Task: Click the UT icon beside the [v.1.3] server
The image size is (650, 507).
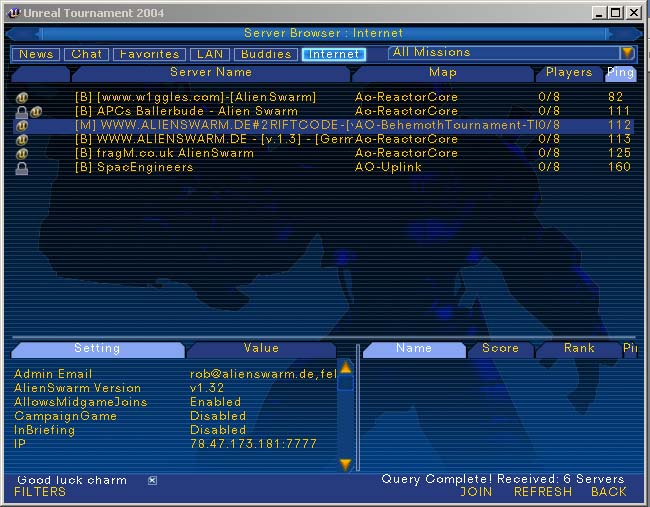Action: point(22,140)
